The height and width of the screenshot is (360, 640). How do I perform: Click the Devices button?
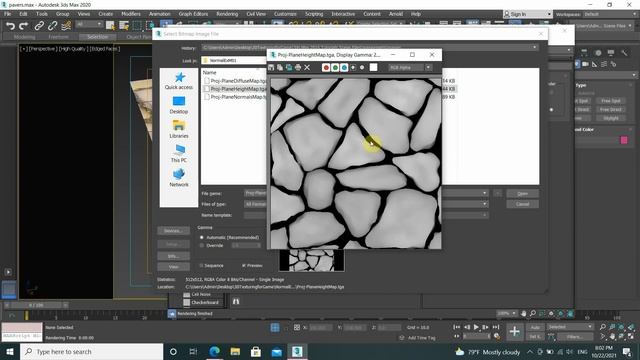173,231
